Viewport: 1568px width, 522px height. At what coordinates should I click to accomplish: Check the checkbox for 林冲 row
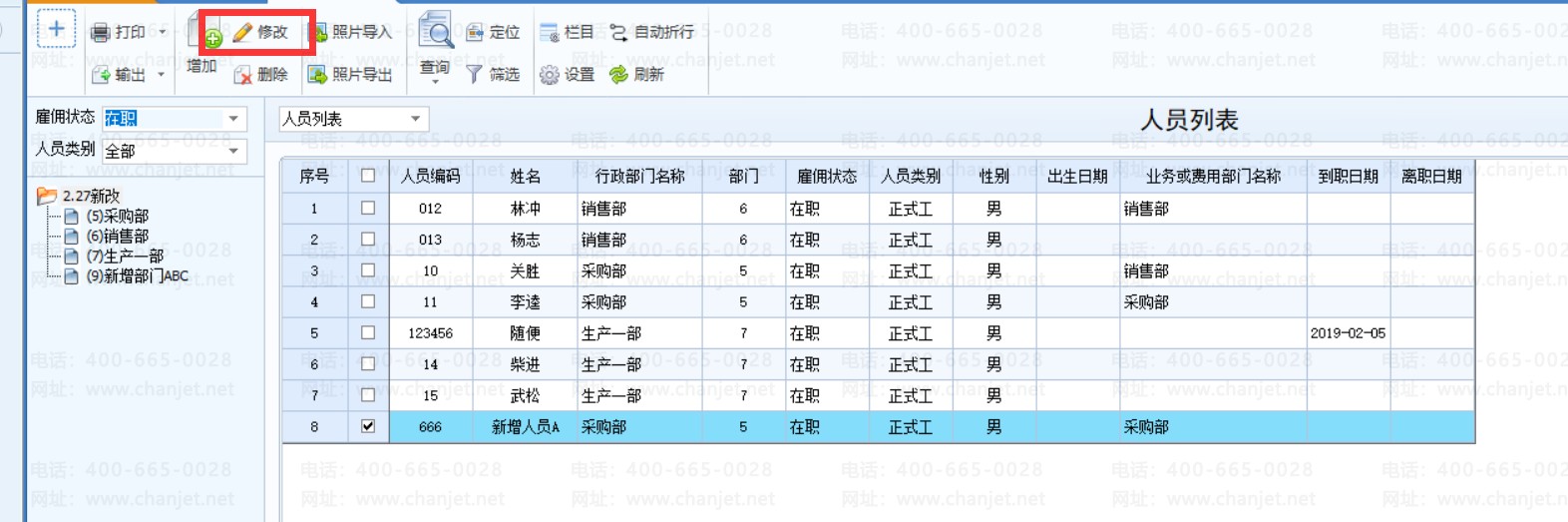[368, 209]
